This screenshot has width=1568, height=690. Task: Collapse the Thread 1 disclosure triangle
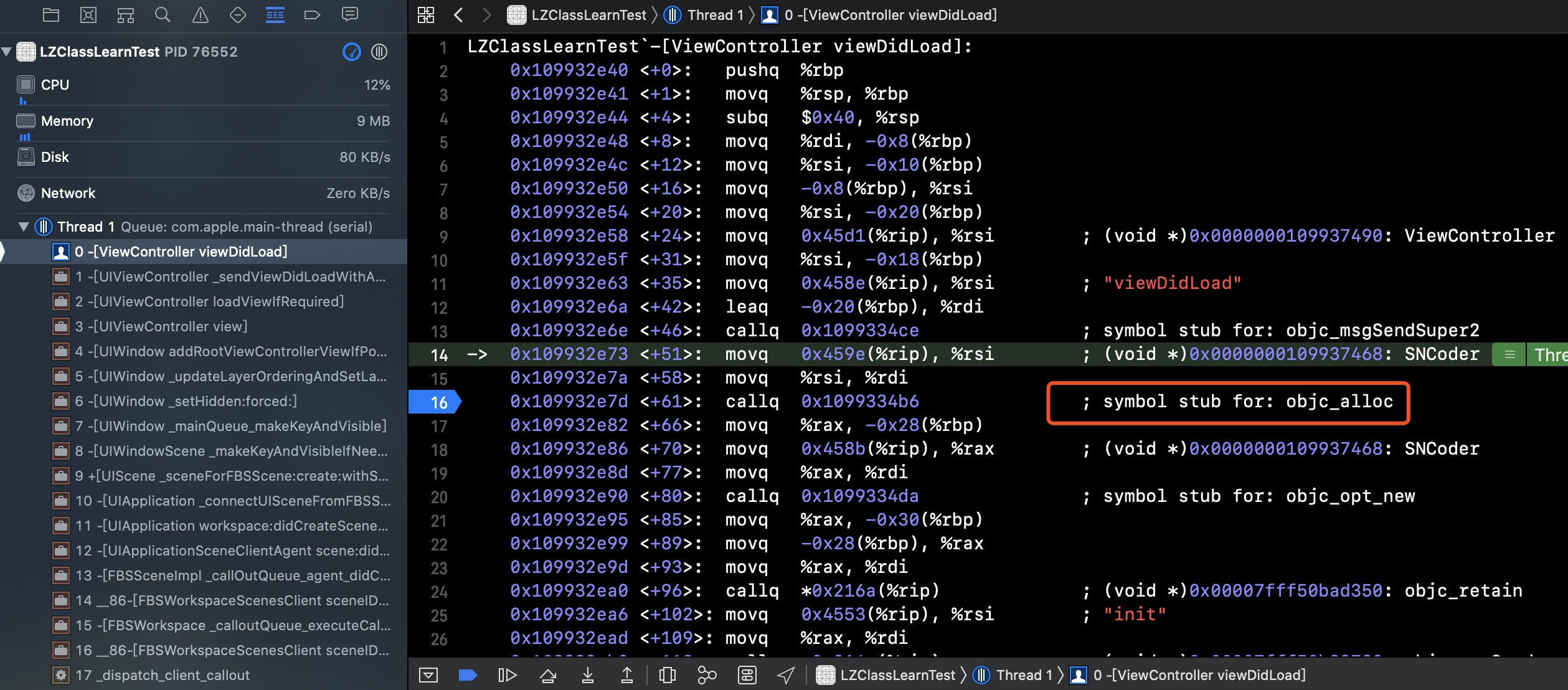(x=24, y=227)
